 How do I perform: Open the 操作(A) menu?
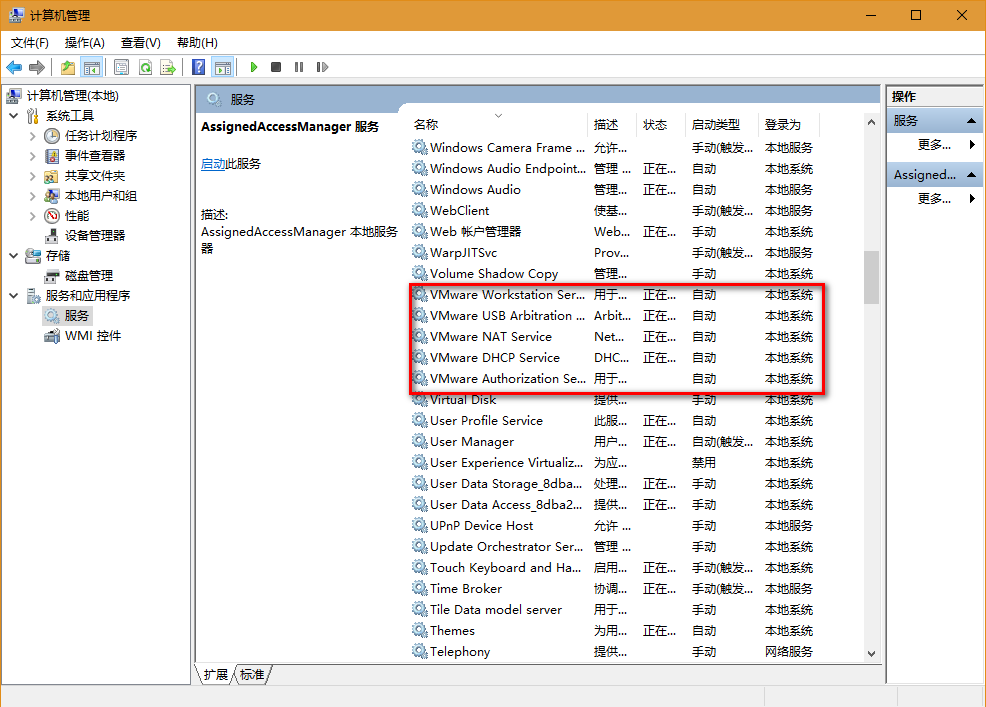pyautogui.click(x=84, y=43)
